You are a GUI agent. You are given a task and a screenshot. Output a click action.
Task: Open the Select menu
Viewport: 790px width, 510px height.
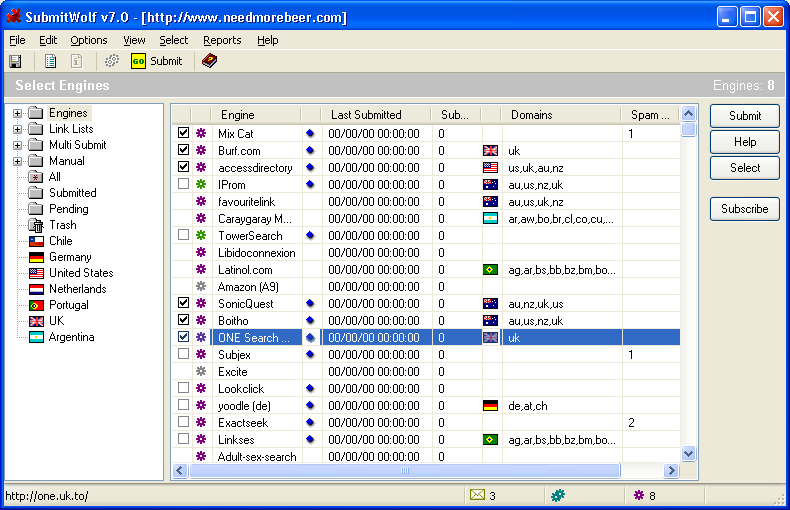click(x=173, y=40)
